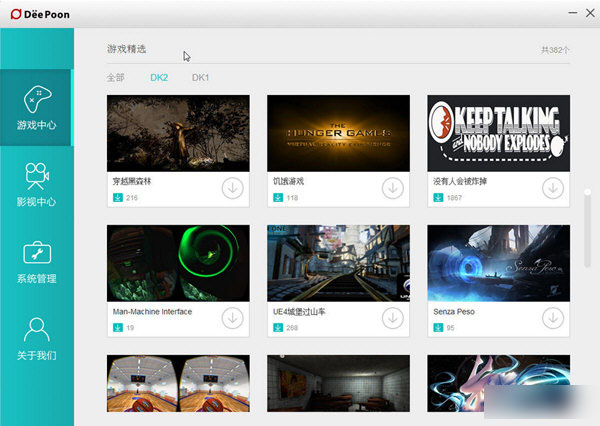The image size is (600, 426).
Task: Select the 全部 filter tab
Action: 116,78
